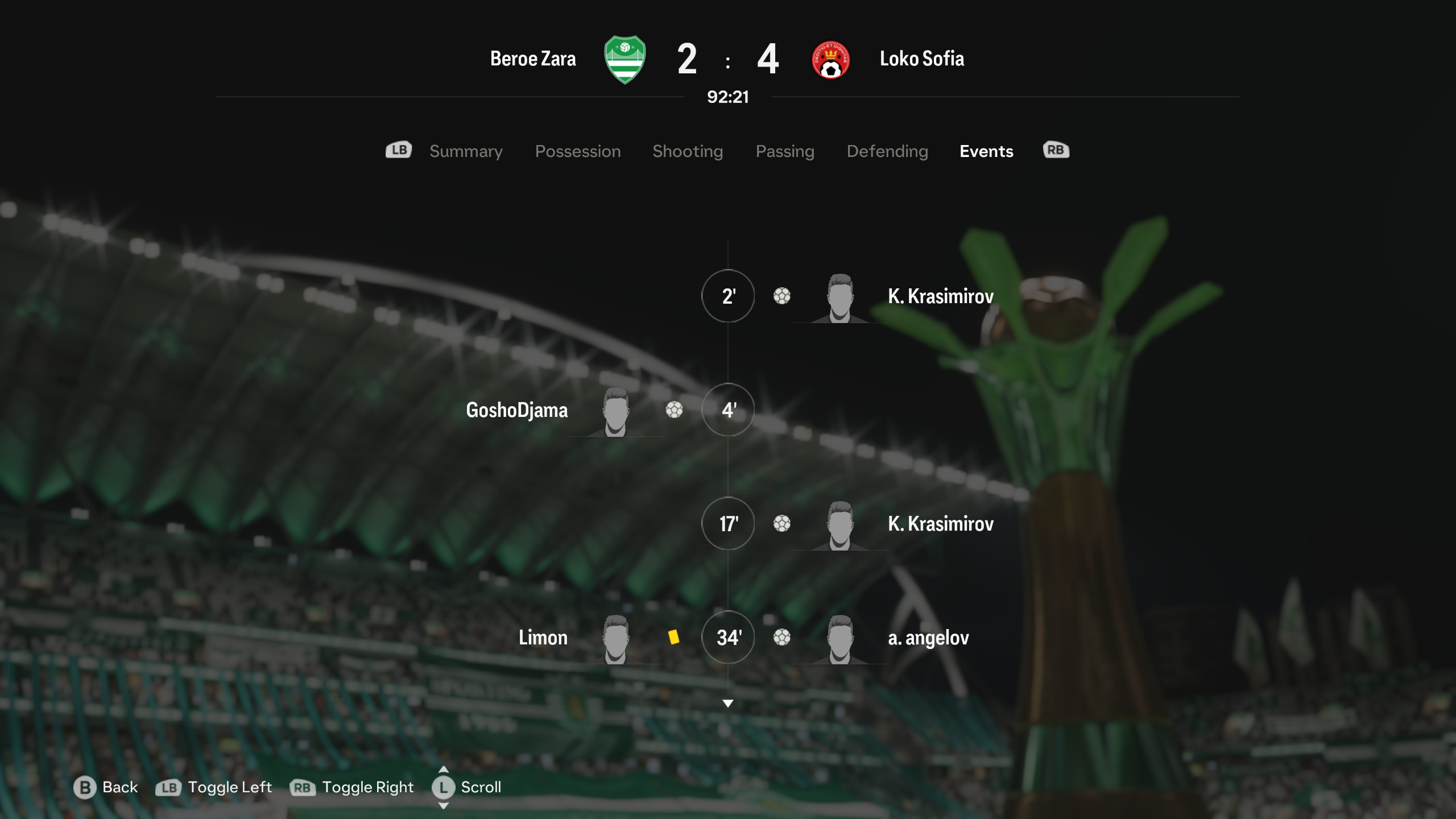The image size is (1456, 819).
Task: Open the Possession tab
Action: tap(578, 151)
